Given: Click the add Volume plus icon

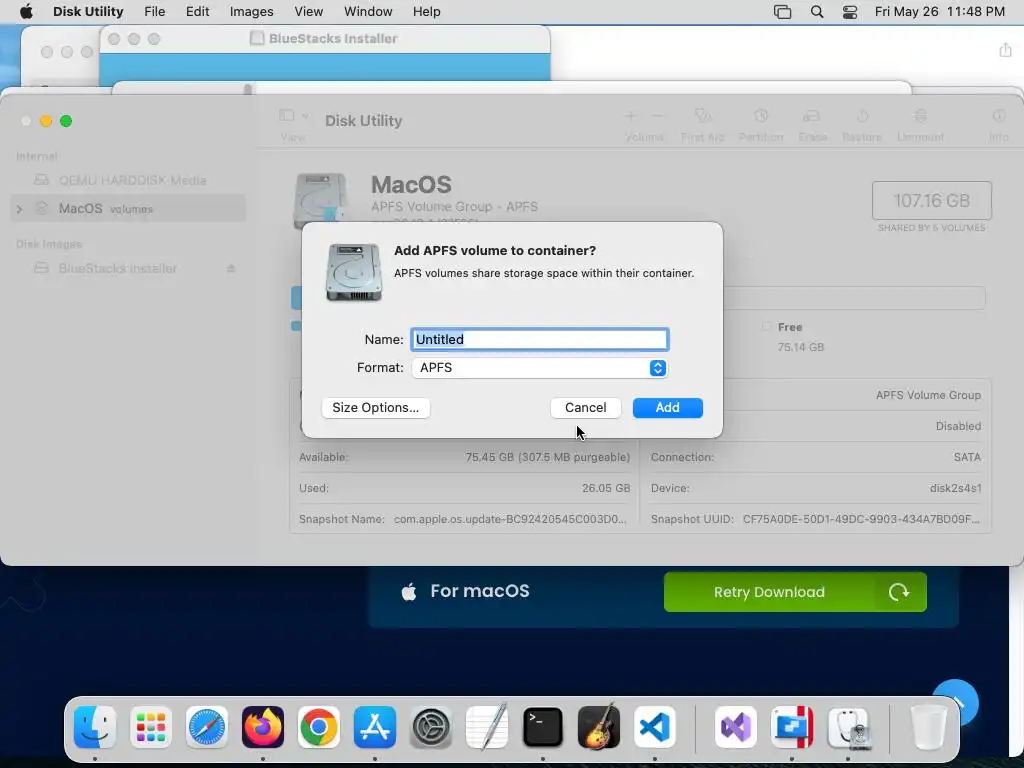Looking at the screenshot, I should [630, 116].
